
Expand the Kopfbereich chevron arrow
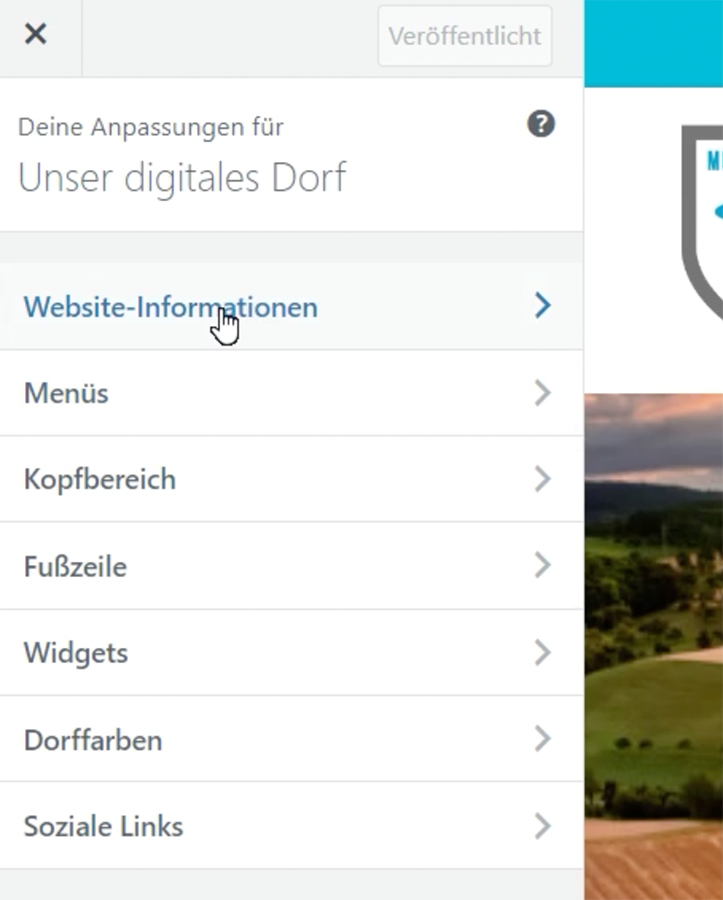click(542, 479)
